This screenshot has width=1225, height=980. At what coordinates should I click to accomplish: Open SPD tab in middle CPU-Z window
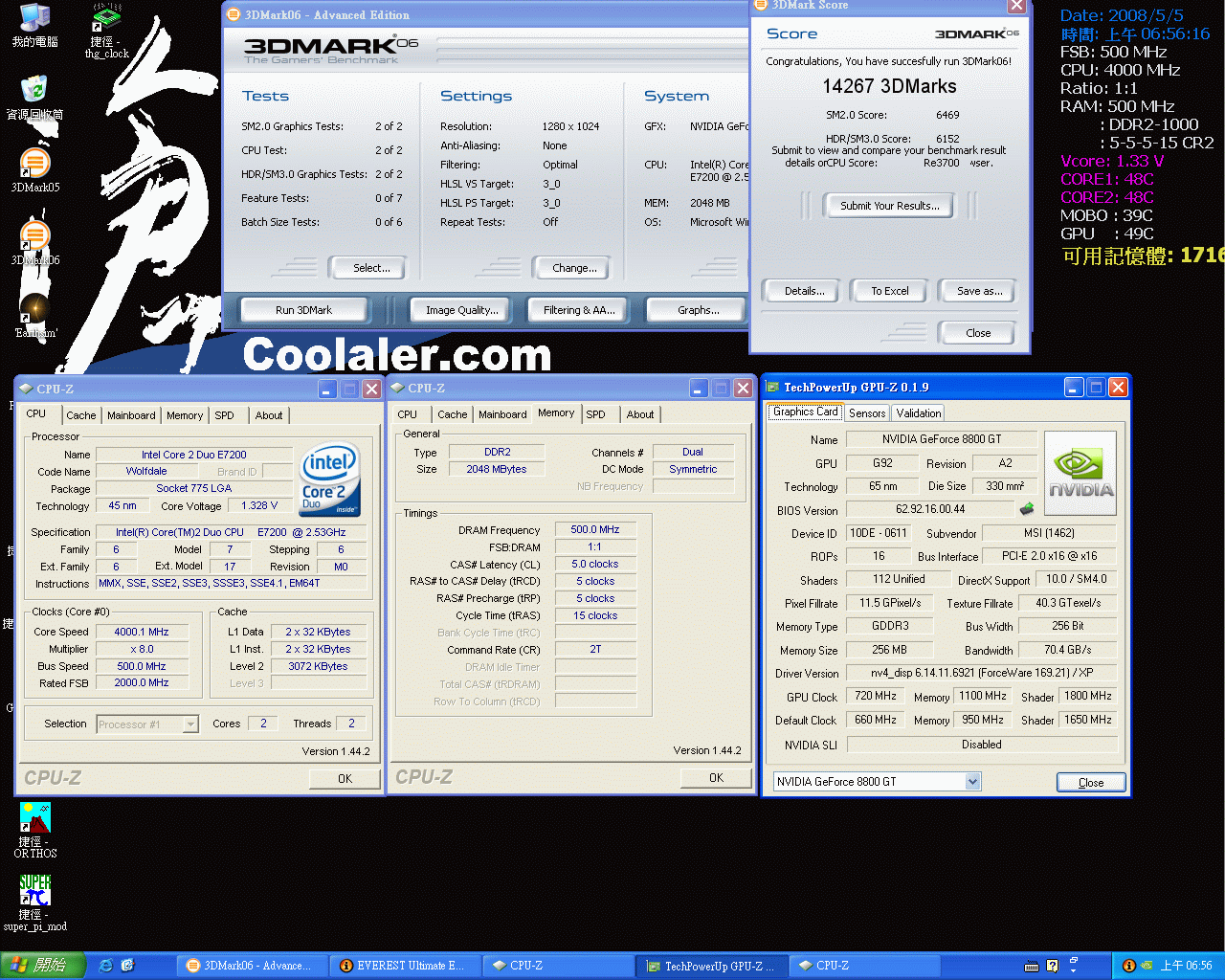pyautogui.click(x=595, y=414)
